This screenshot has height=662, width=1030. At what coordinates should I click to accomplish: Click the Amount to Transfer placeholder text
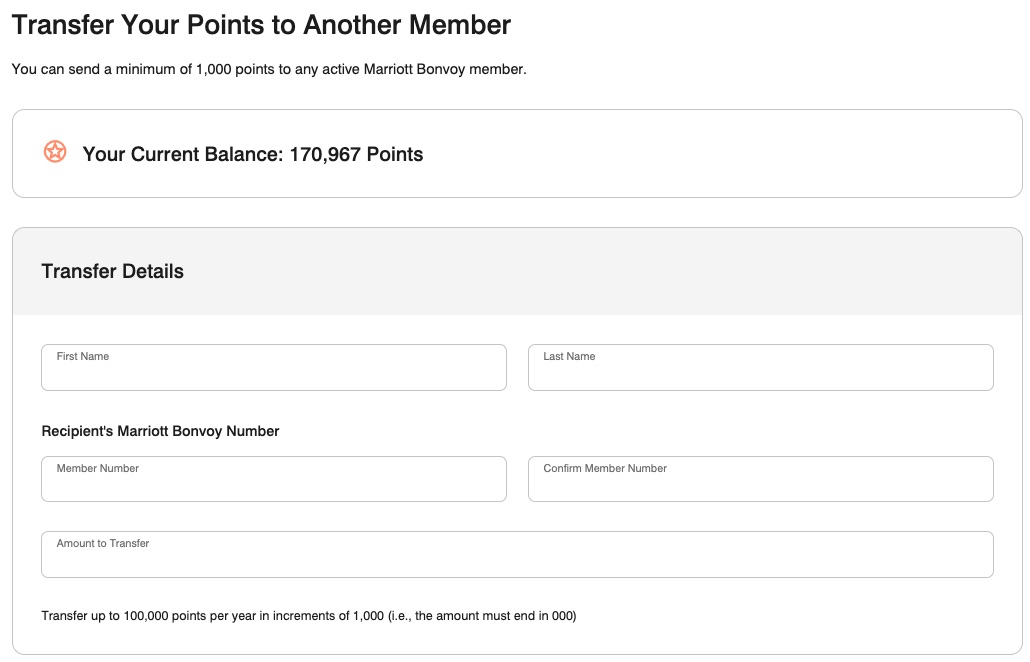click(105, 542)
